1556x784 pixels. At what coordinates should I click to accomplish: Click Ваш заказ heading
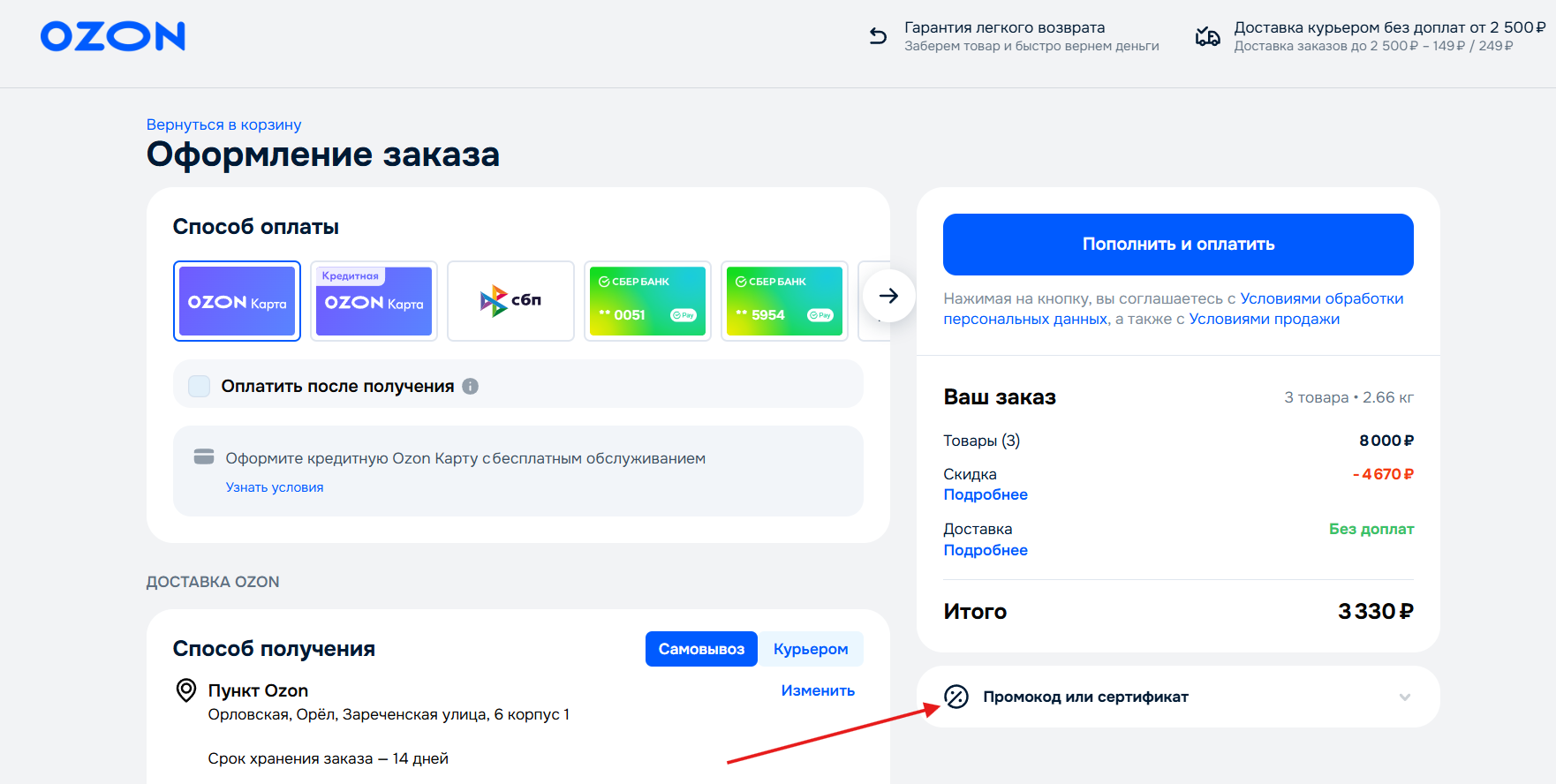coord(1000,397)
